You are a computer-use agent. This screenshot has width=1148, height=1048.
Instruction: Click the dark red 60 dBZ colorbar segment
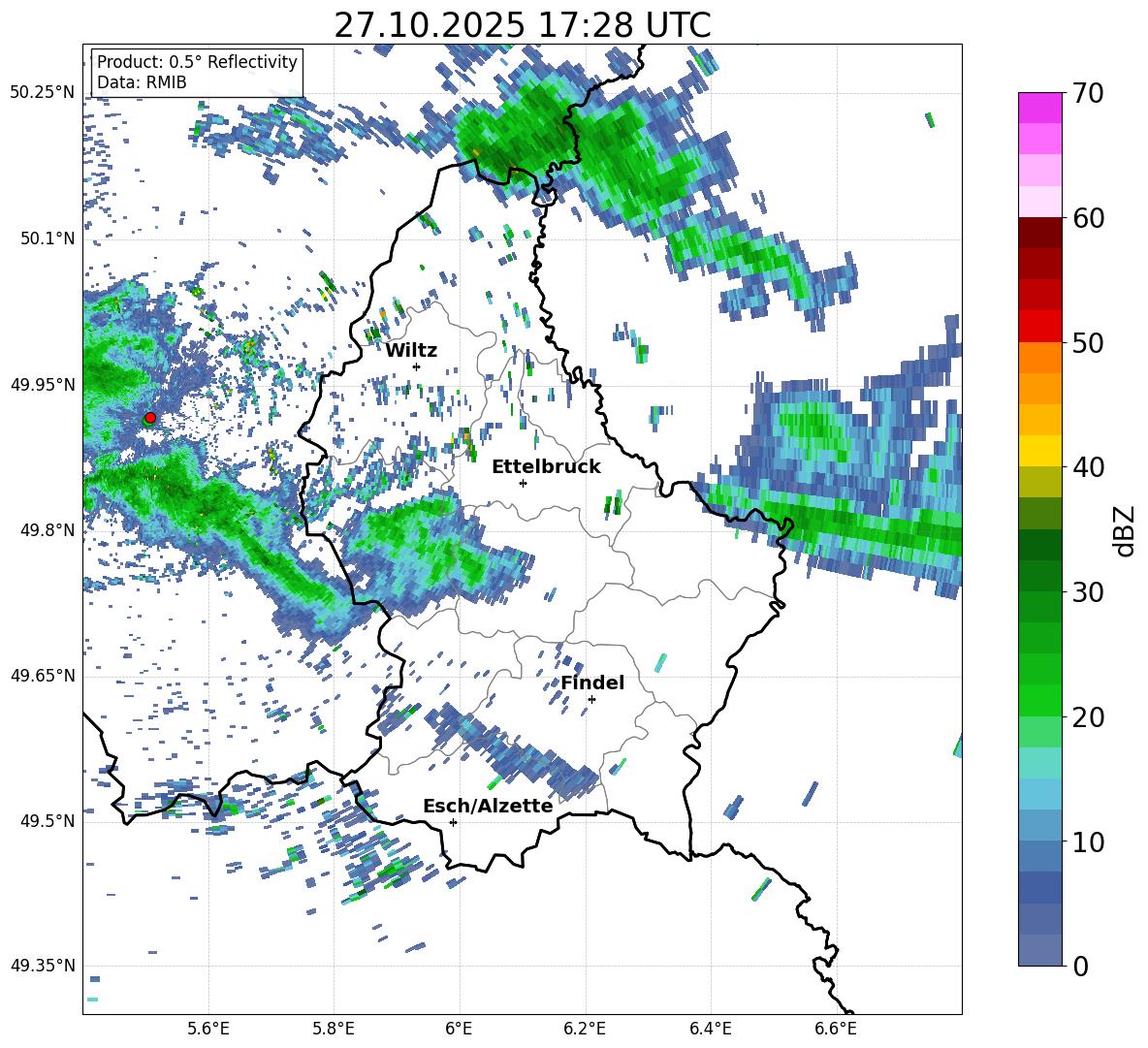(1039, 233)
